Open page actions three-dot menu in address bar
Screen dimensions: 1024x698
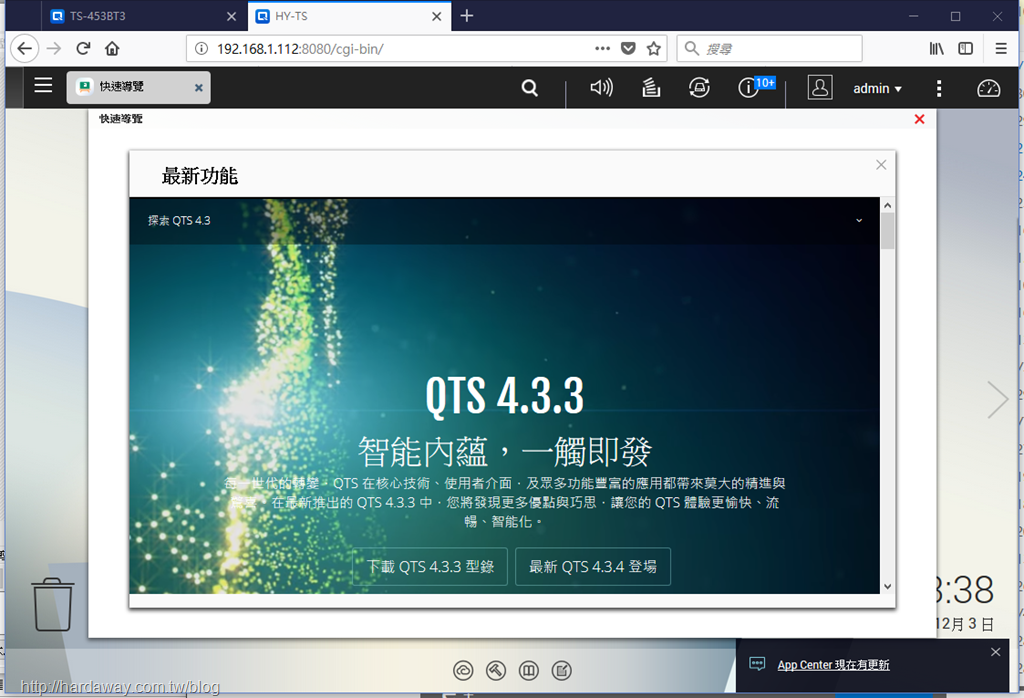tap(602, 48)
